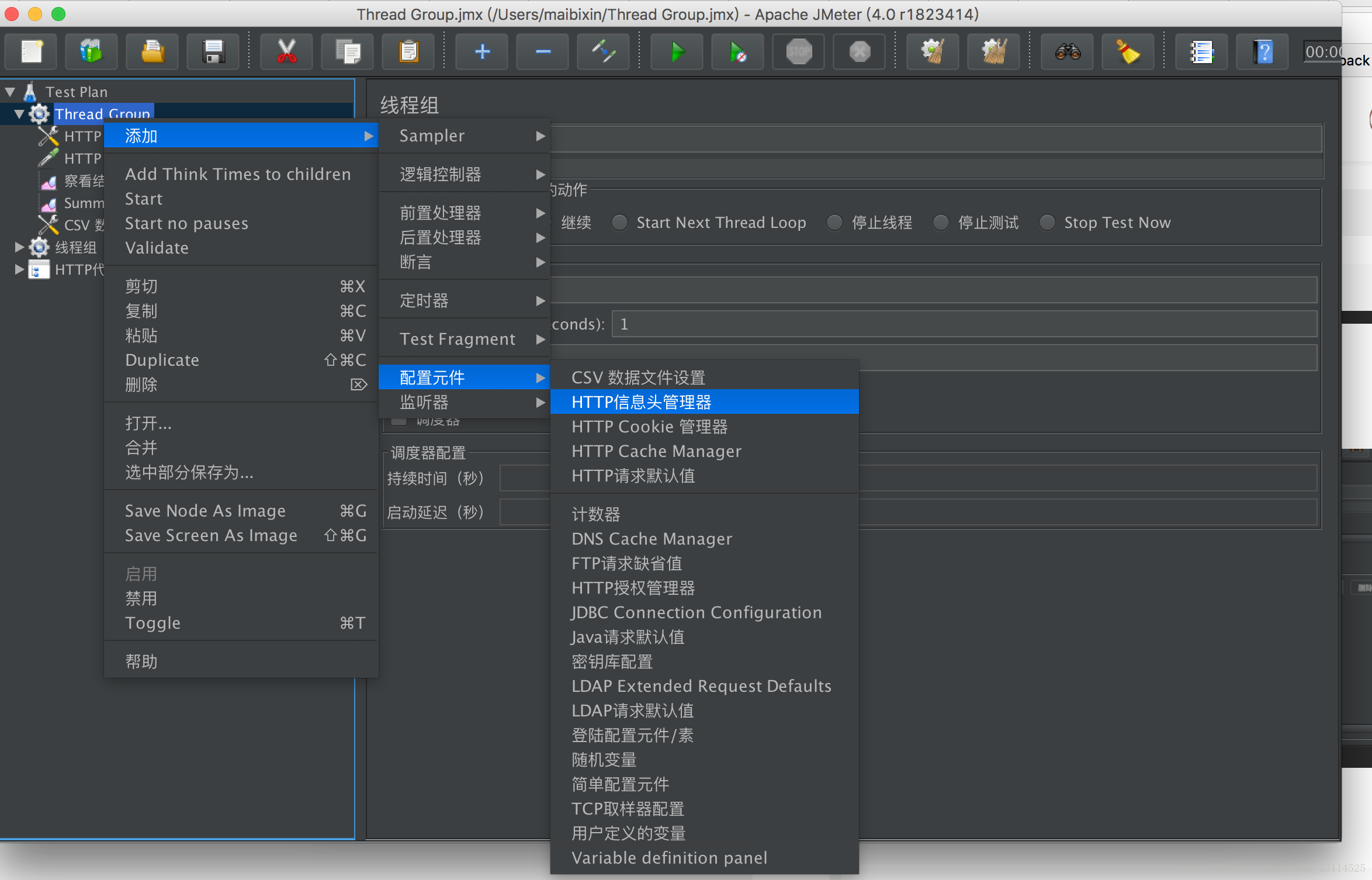1372x880 pixels.
Task: Click the Thread Group gear icon in tree
Action: click(39, 113)
